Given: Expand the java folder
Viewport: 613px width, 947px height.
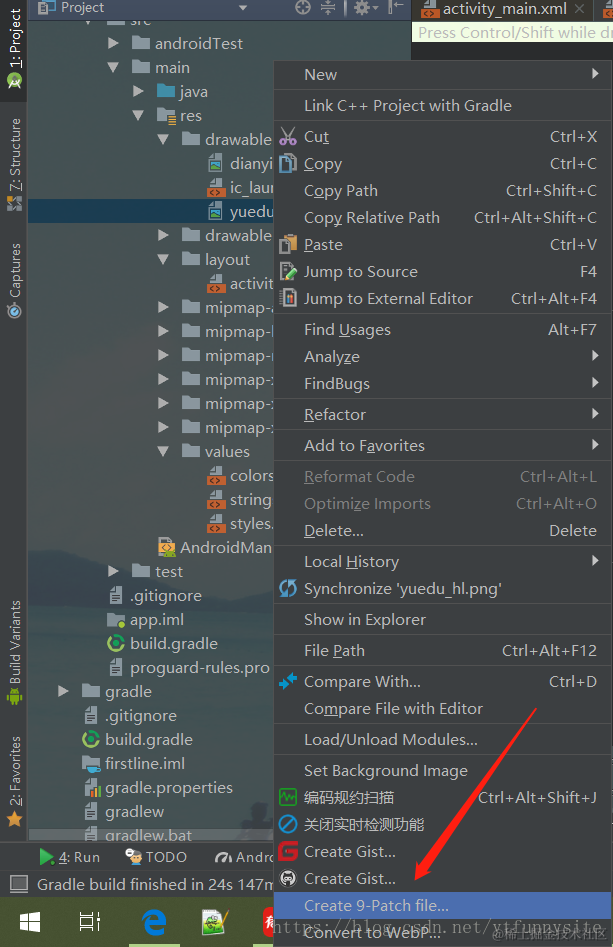Looking at the screenshot, I should click(x=138, y=91).
